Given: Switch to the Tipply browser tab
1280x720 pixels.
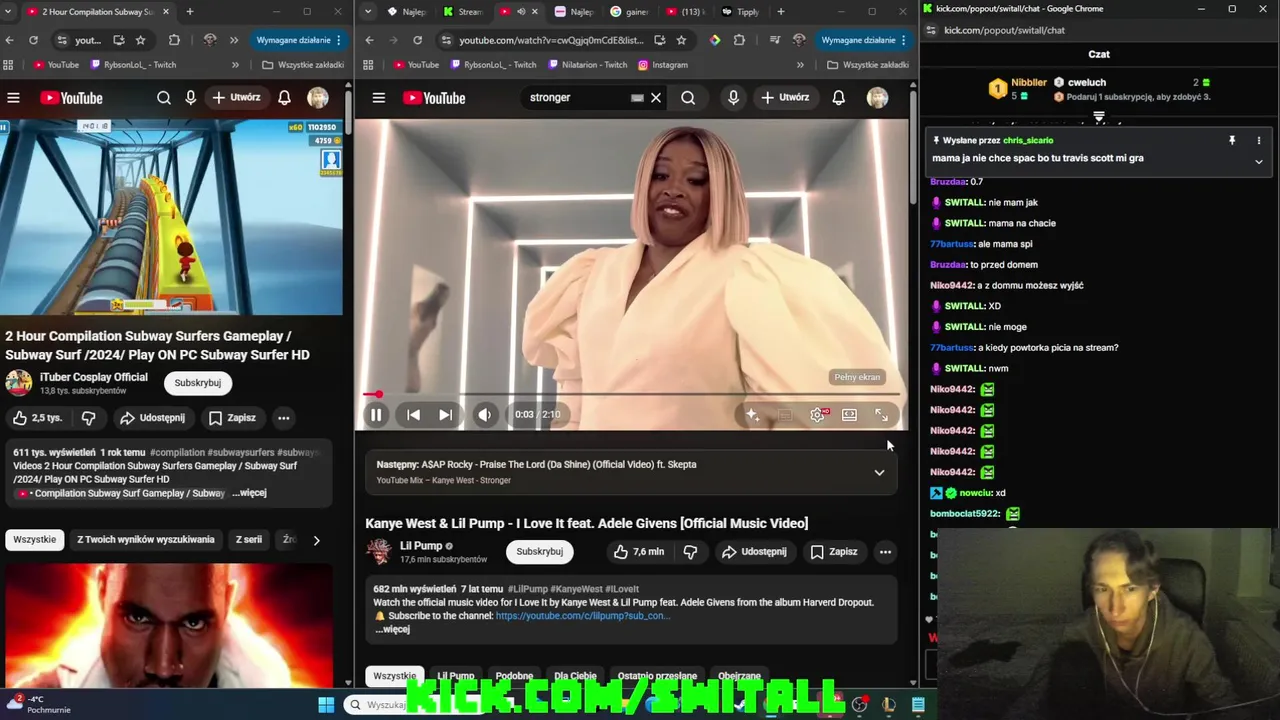Looking at the screenshot, I should (x=739, y=12).
